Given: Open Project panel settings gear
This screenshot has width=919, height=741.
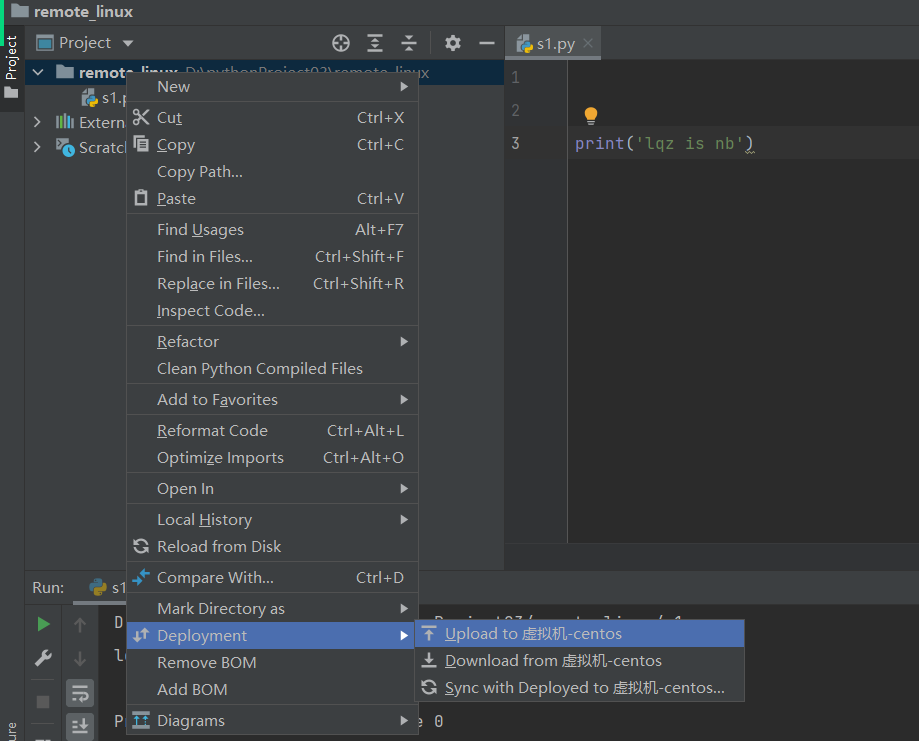Looking at the screenshot, I should click(x=453, y=43).
